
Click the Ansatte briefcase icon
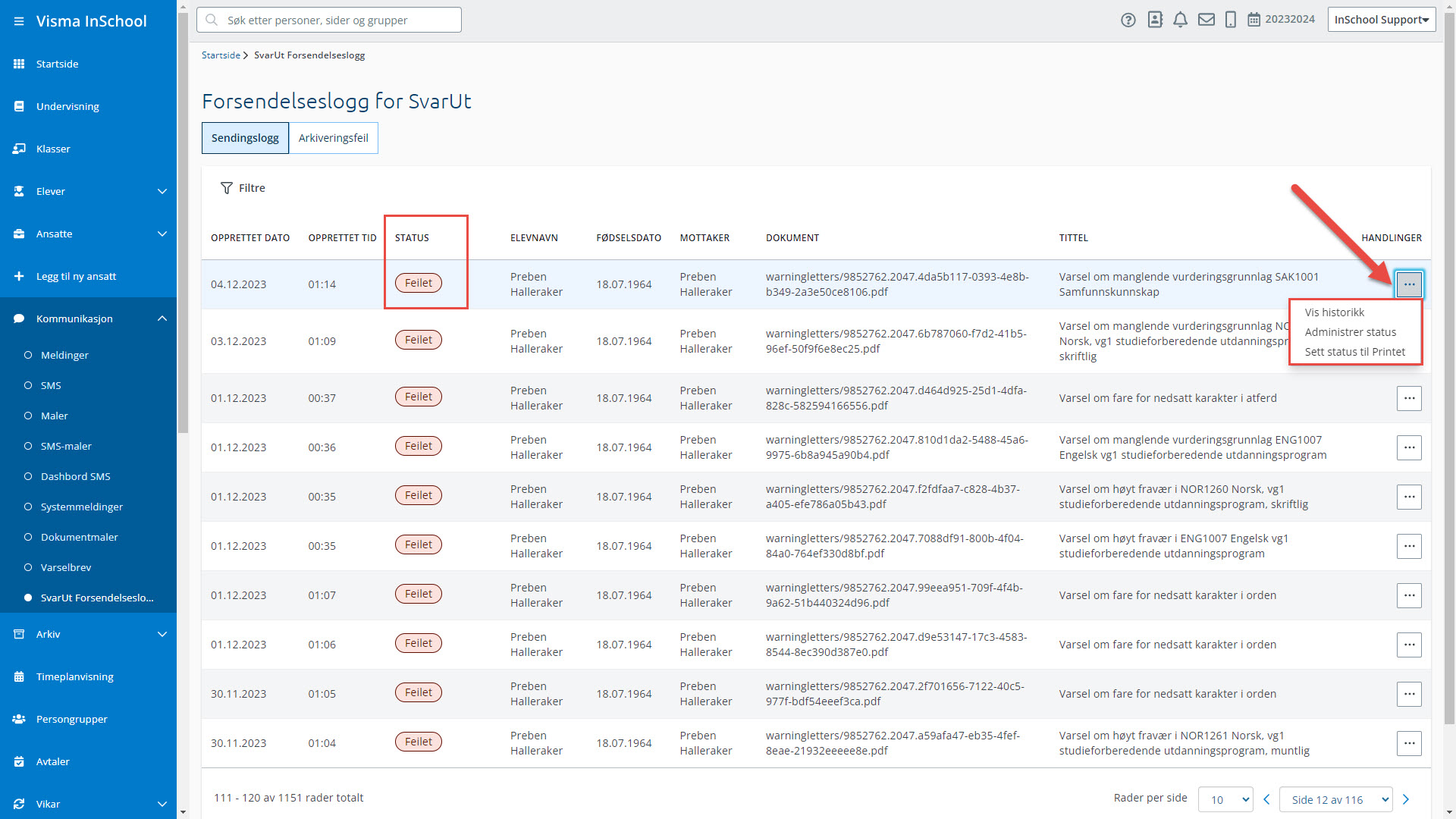(x=19, y=234)
